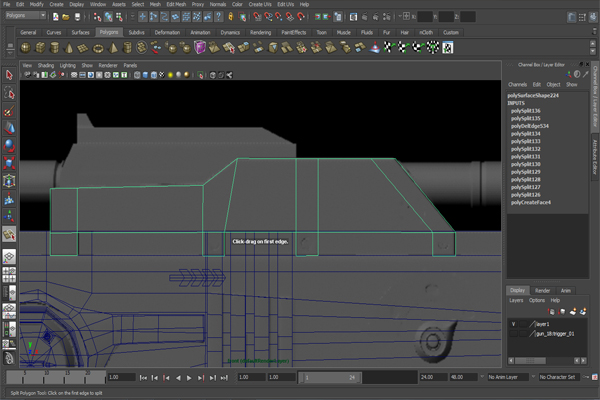Click the layer editor horizontal scrollbar
The image size is (600, 400).
click(530, 361)
